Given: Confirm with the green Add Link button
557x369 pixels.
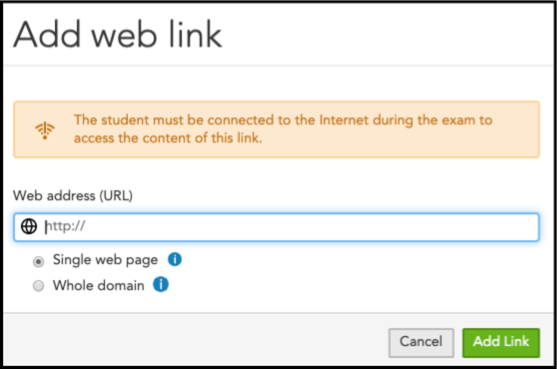Looking at the screenshot, I should [501, 342].
